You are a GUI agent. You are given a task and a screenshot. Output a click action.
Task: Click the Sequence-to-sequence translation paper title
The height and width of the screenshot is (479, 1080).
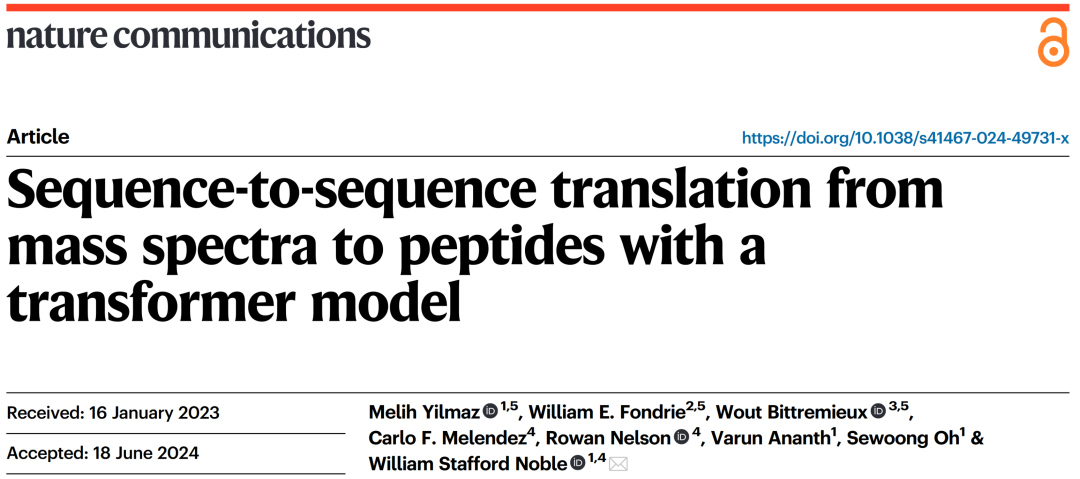pos(475,247)
